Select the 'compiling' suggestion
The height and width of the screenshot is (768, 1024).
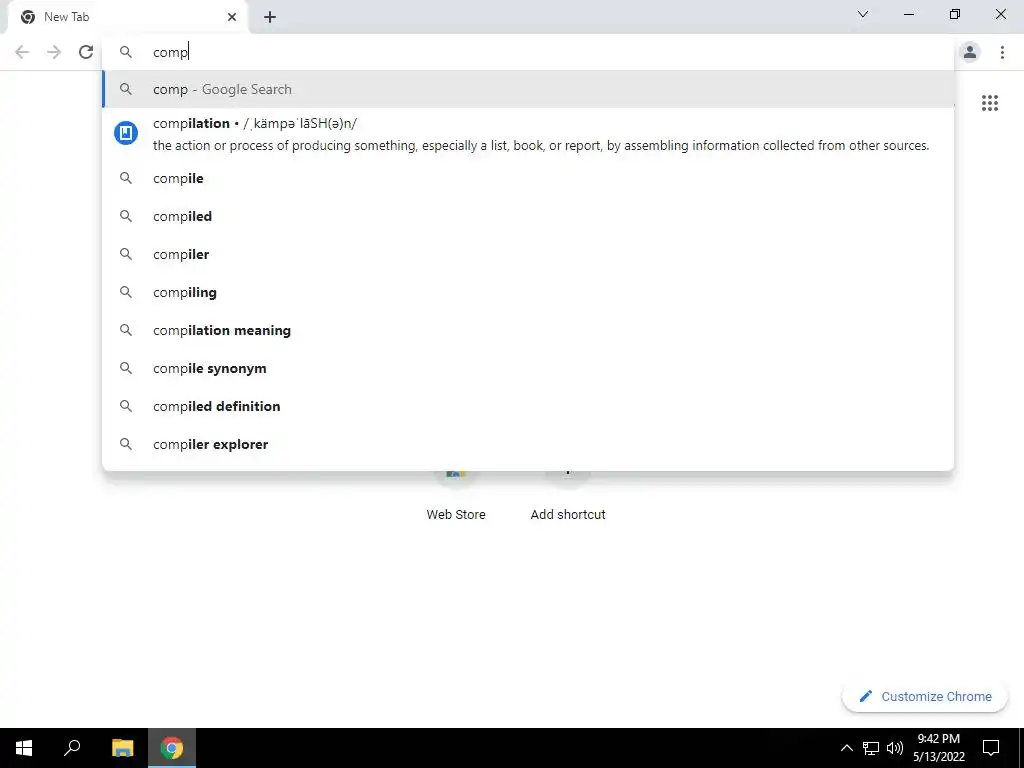pos(528,292)
